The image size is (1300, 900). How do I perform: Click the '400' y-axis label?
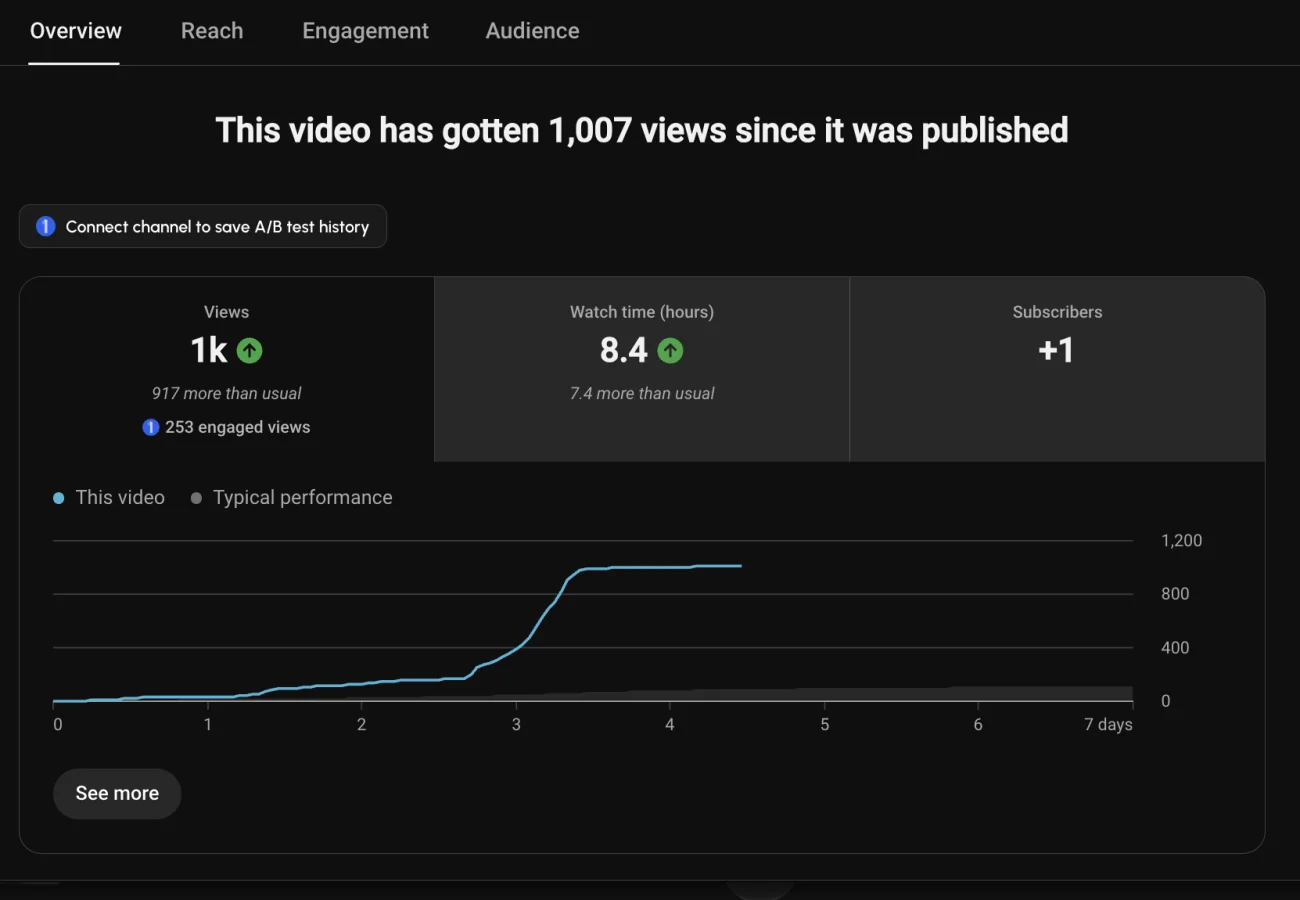1175,648
